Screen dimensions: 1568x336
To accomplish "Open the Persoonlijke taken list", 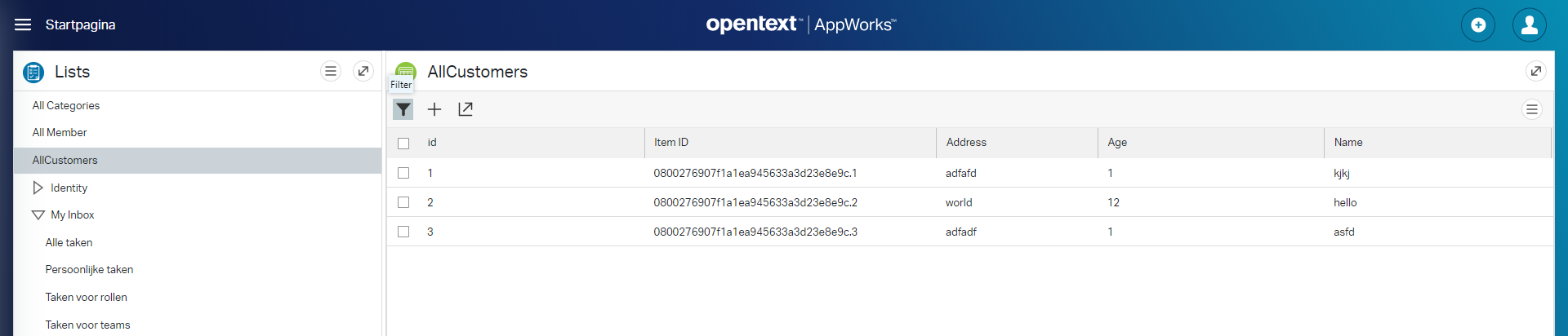I will 89,269.
